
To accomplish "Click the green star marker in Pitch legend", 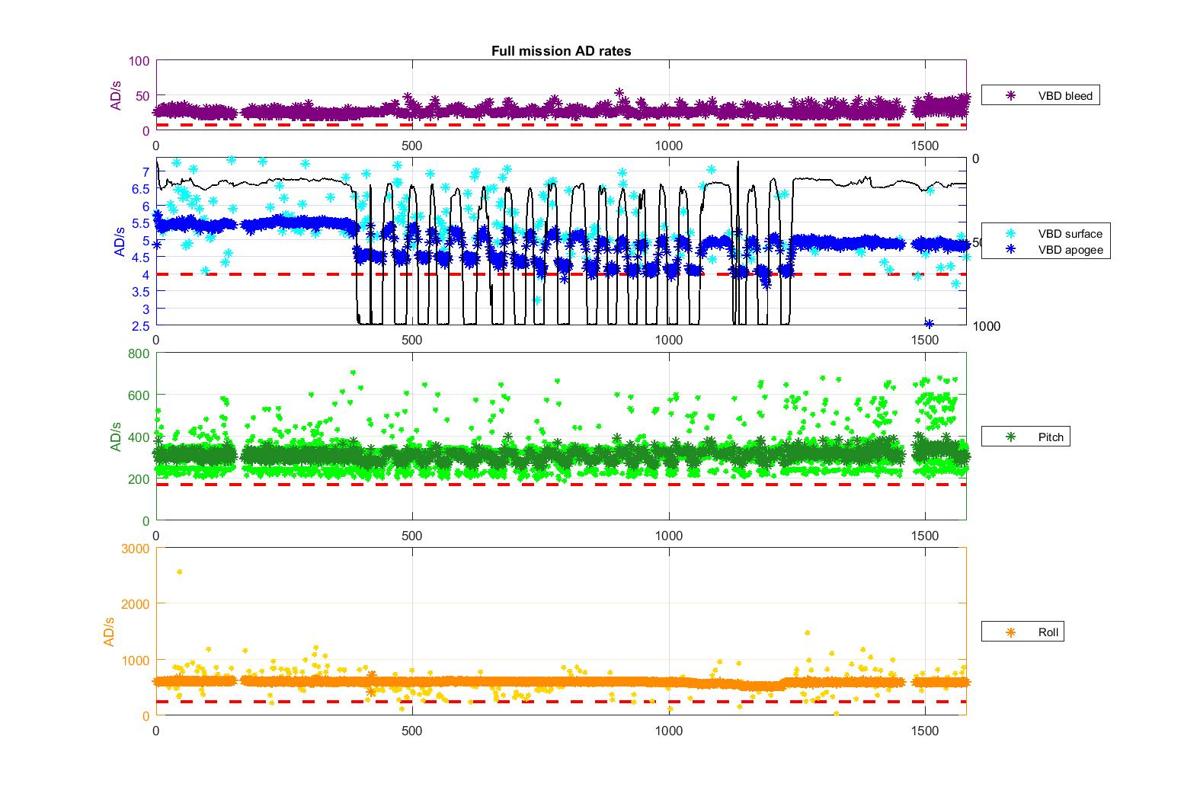I will pos(1010,436).
